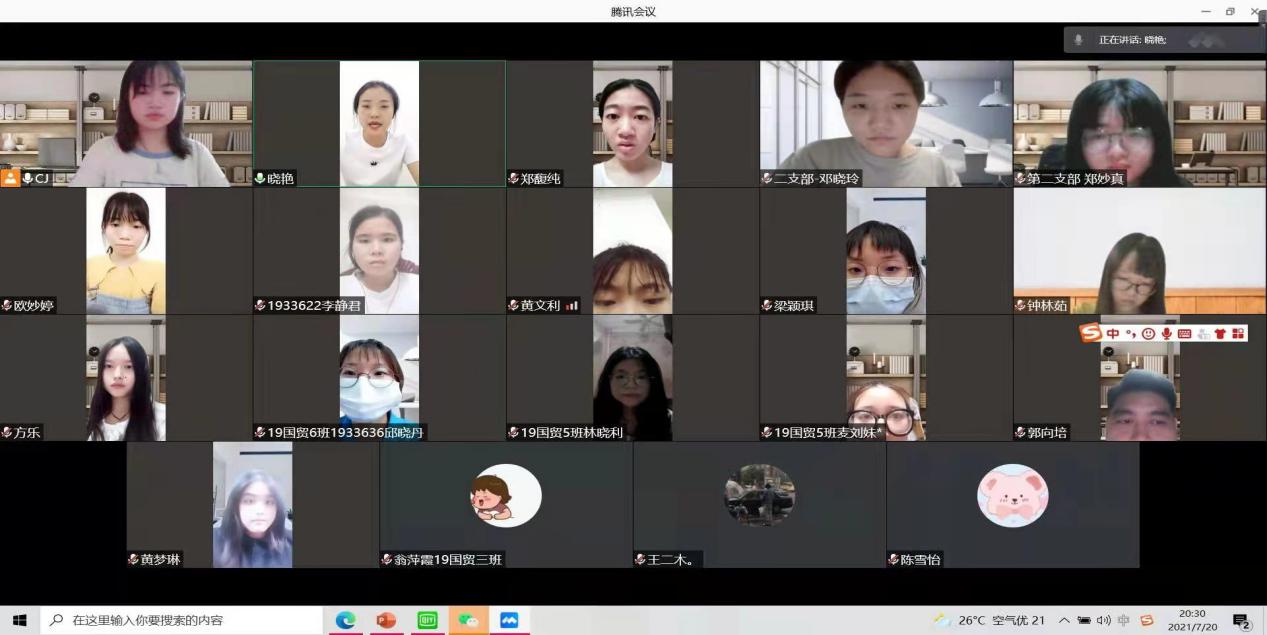Launch Microsoft Edge from the taskbar
The image size is (1267, 635).
point(345,620)
